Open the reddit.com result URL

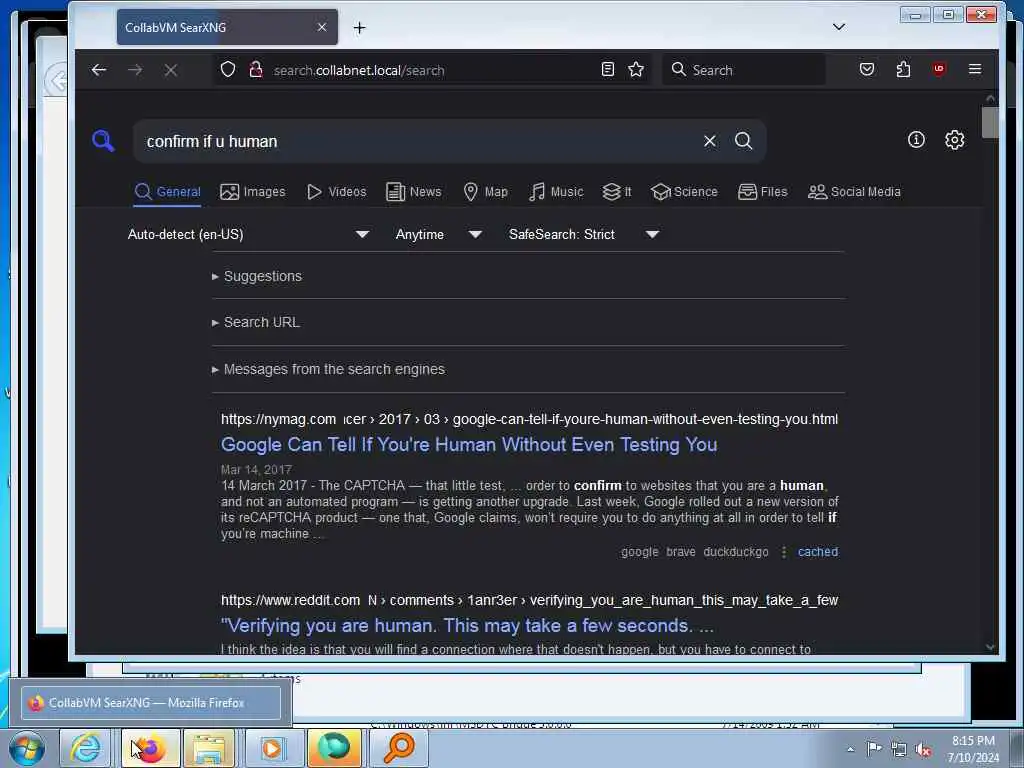pos(529,600)
